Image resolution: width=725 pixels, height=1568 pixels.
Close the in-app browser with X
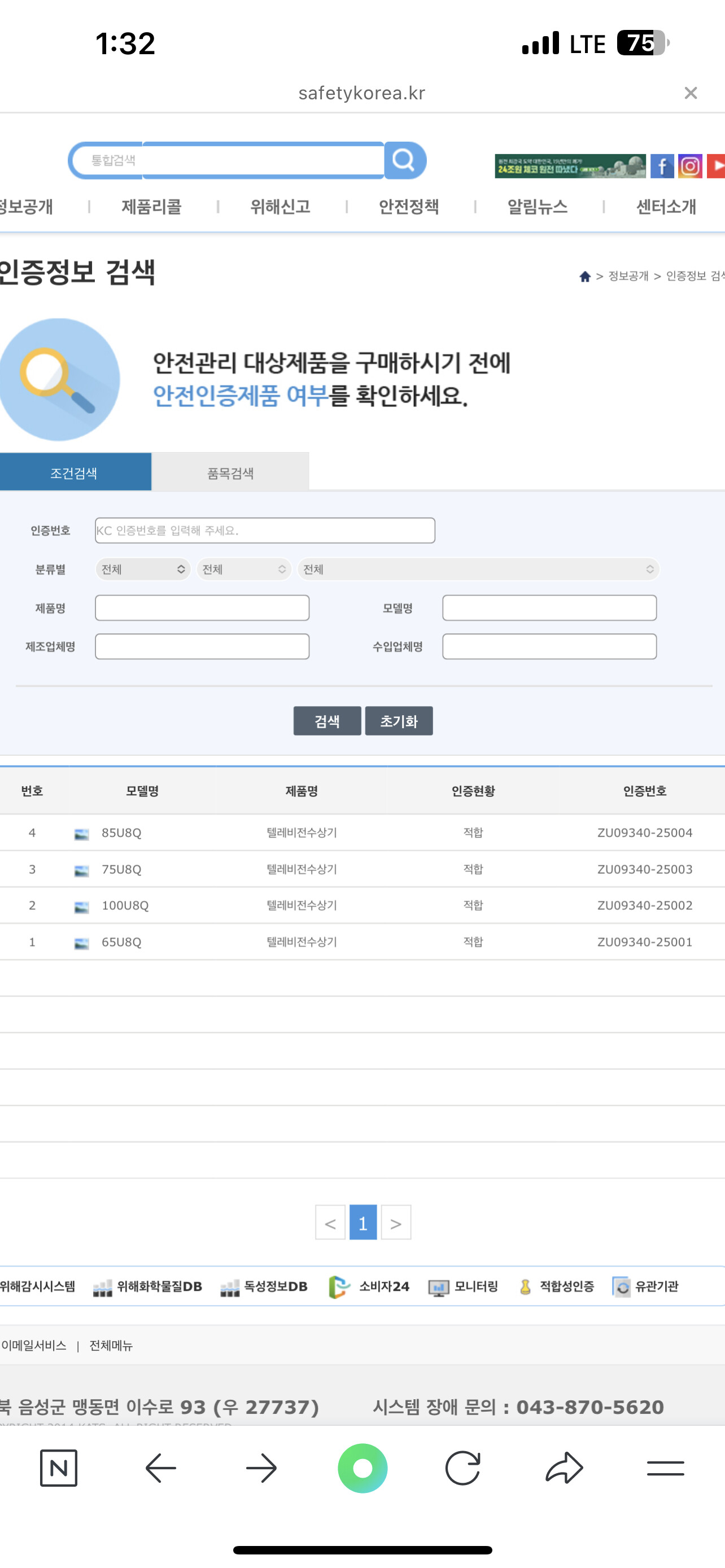click(691, 93)
